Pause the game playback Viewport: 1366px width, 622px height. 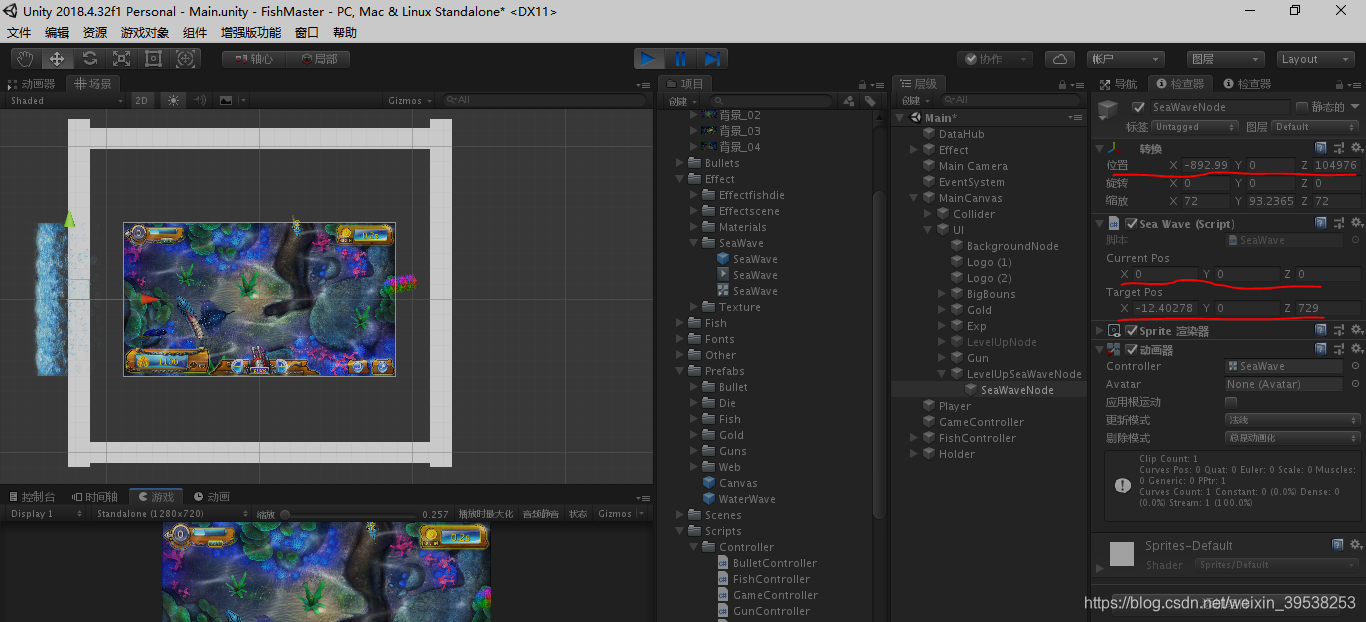coord(681,59)
